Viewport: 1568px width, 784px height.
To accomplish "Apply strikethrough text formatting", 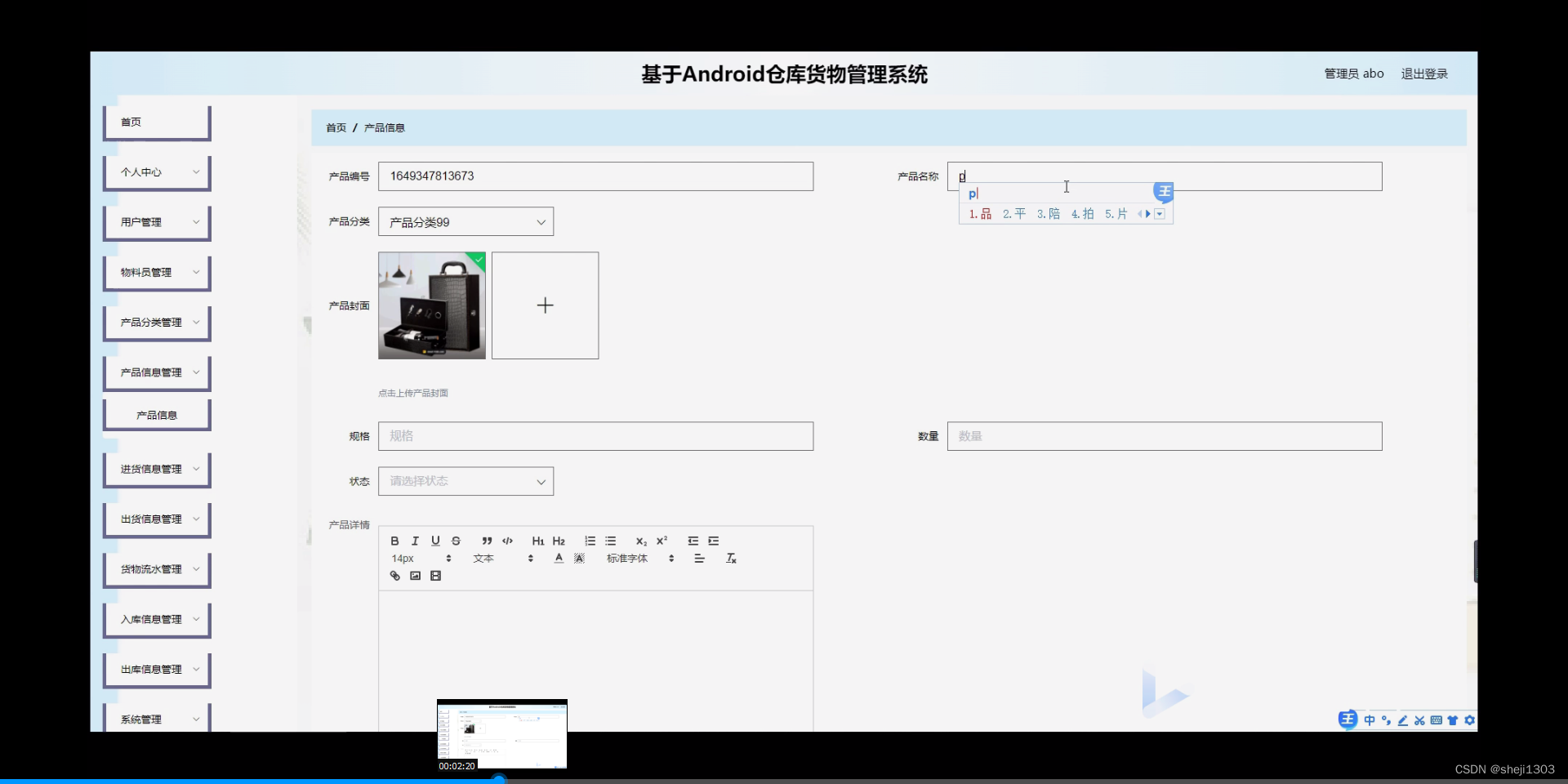I will click(x=457, y=541).
